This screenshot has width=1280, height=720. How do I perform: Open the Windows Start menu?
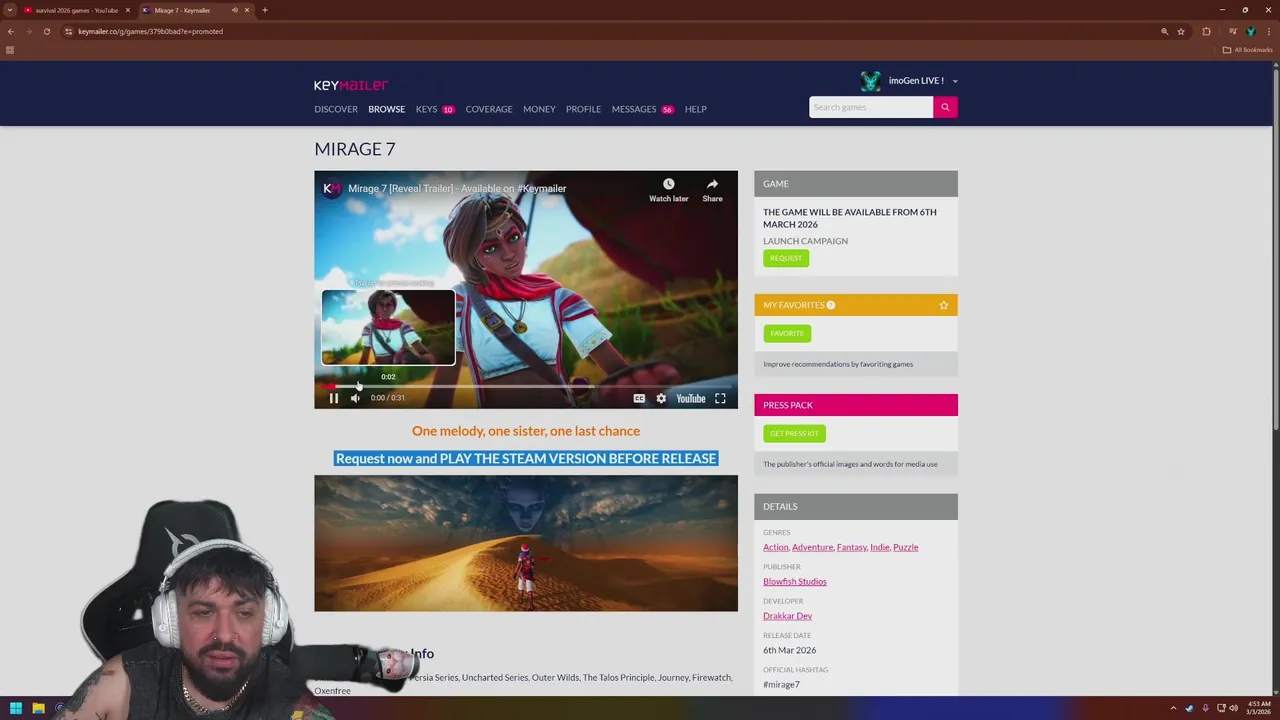pyautogui.click(x=16, y=708)
